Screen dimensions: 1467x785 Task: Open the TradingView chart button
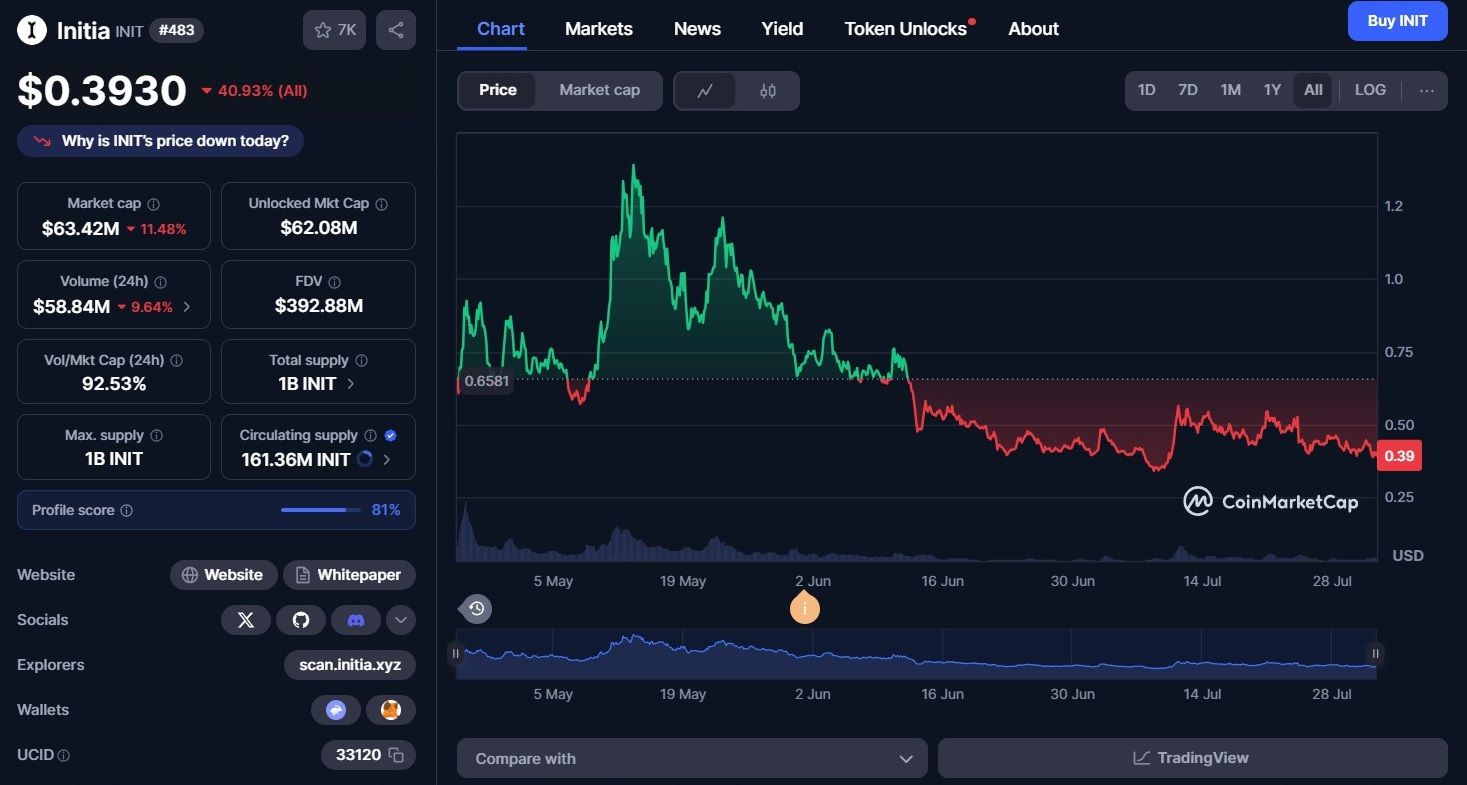[1192, 758]
